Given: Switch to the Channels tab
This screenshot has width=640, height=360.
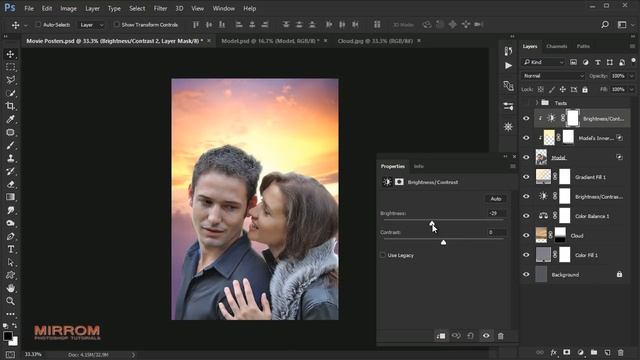Looking at the screenshot, I should tap(556, 47).
